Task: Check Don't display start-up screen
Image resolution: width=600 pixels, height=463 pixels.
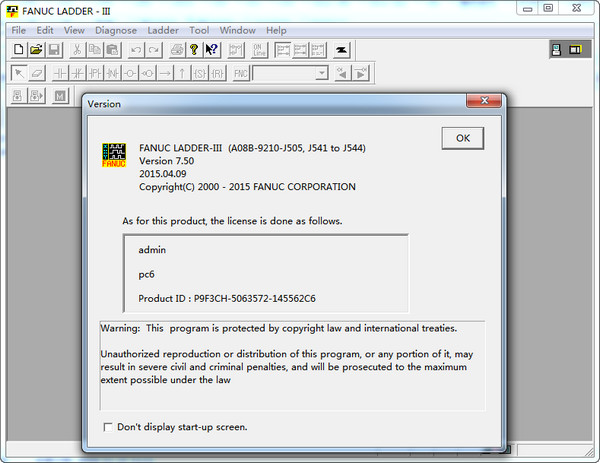Action: point(108,427)
